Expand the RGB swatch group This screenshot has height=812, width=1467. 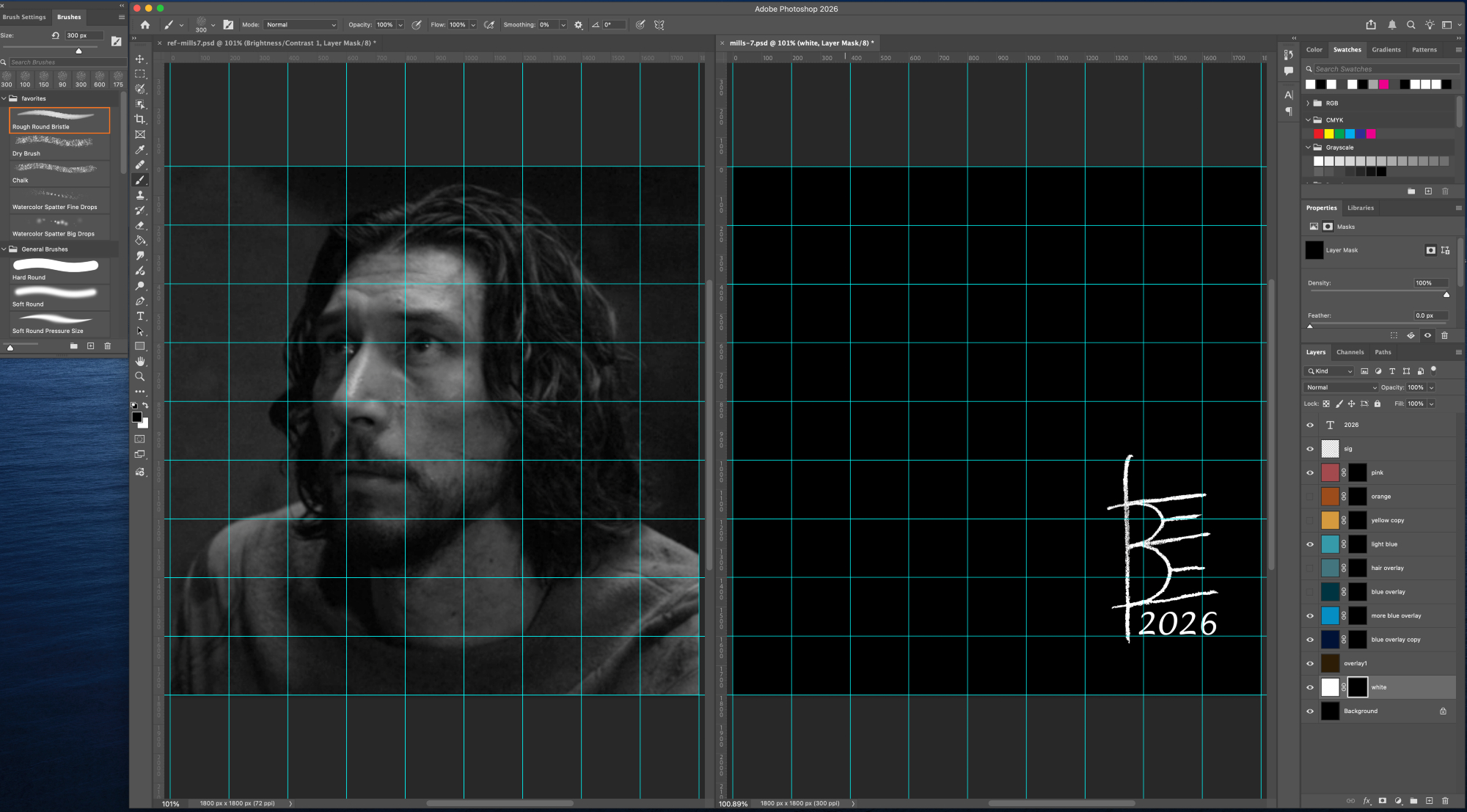(x=1308, y=103)
